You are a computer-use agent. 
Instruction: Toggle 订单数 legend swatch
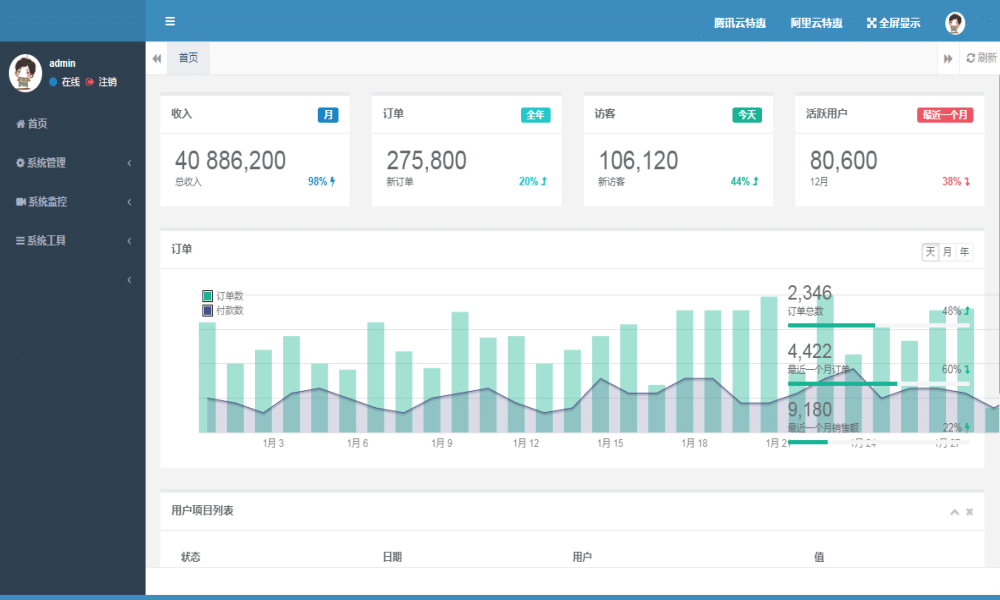[x=207, y=296]
